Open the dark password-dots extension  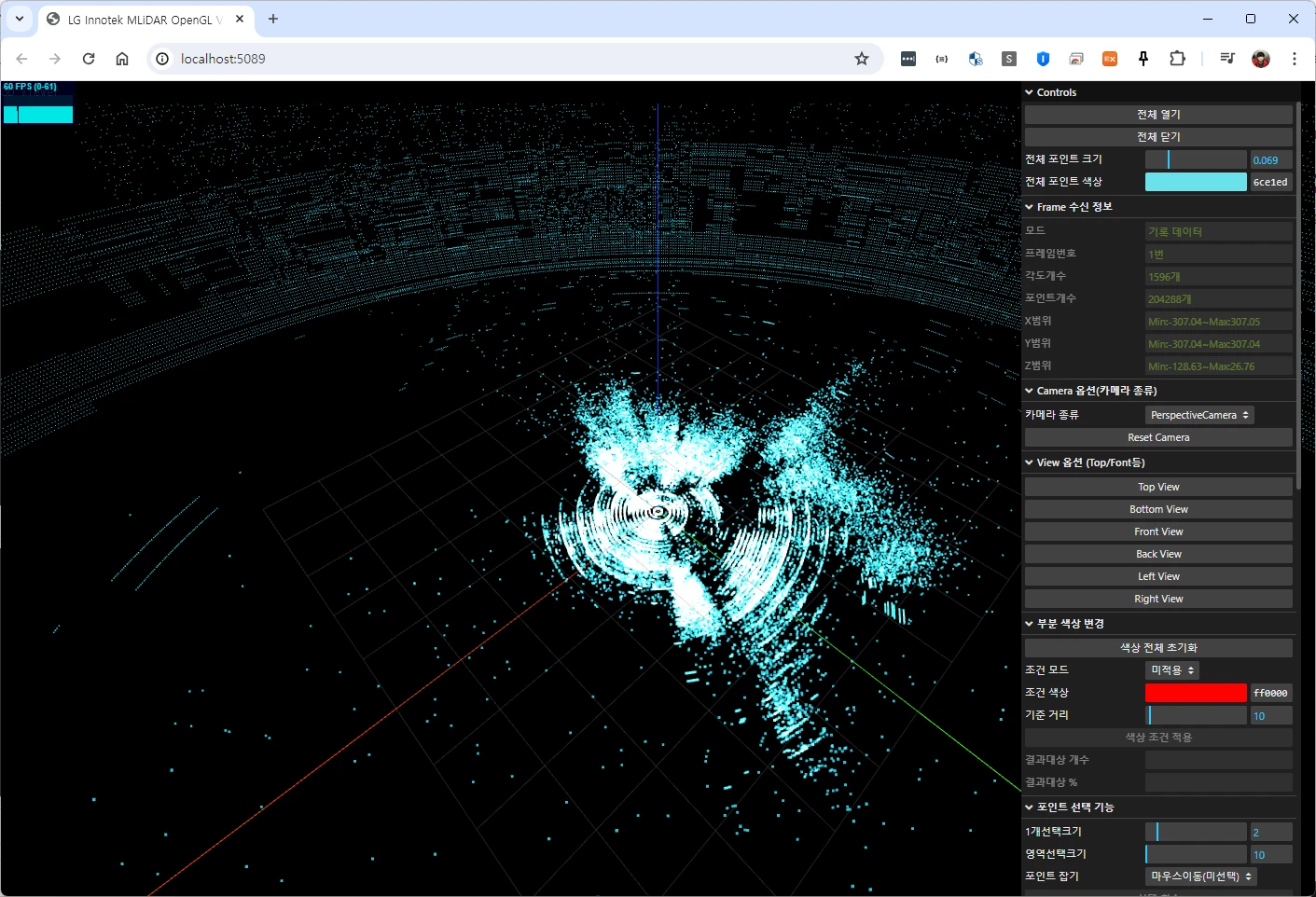pyautogui.click(x=908, y=59)
